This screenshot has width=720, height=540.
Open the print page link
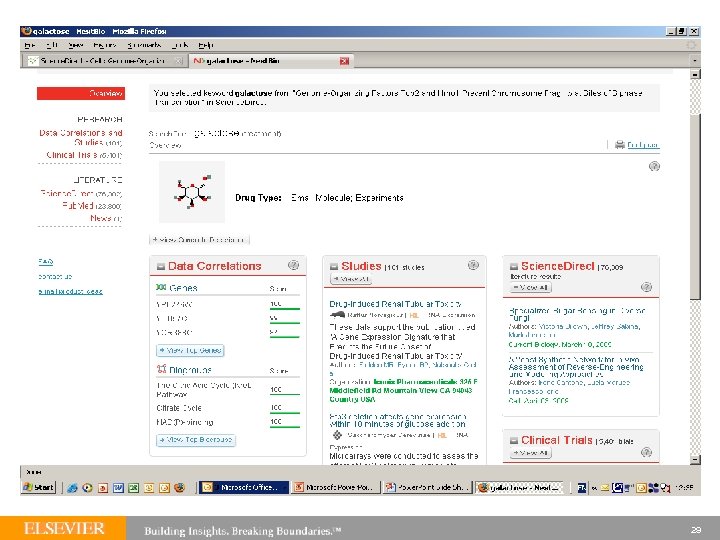click(x=643, y=145)
